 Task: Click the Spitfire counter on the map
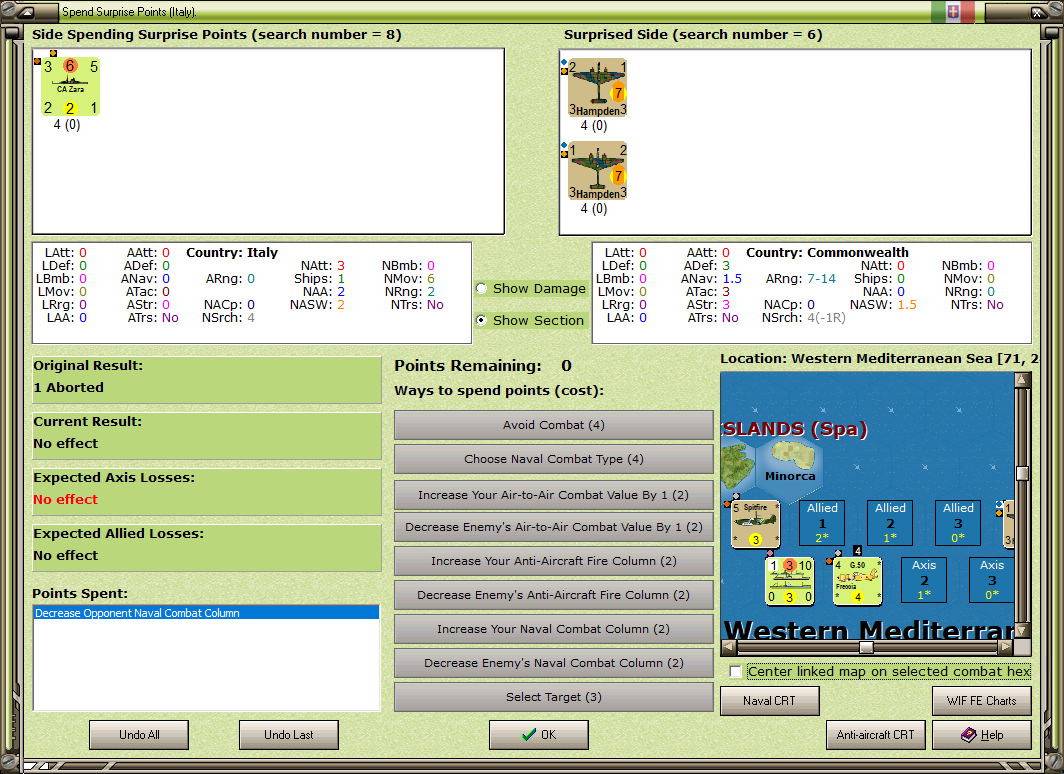tap(755, 524)
